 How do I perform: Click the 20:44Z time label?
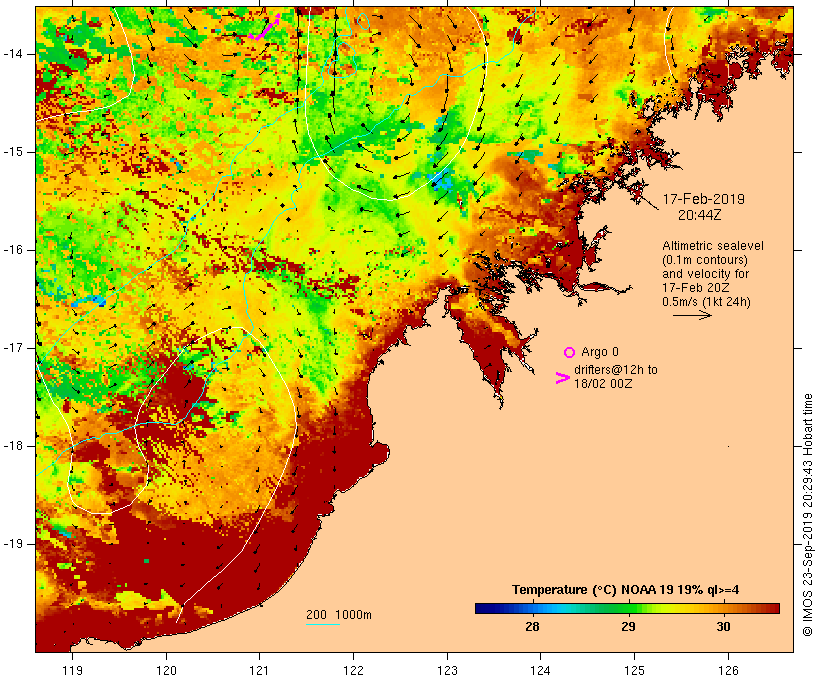700,215
